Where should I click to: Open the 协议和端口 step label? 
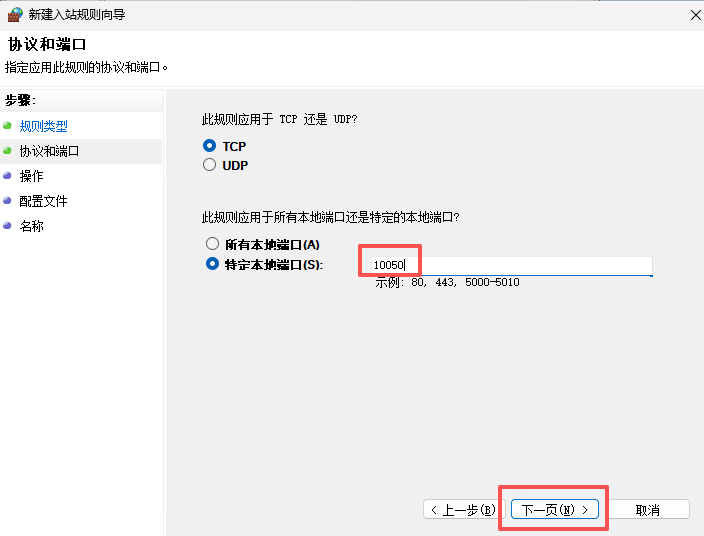(49, 151)
